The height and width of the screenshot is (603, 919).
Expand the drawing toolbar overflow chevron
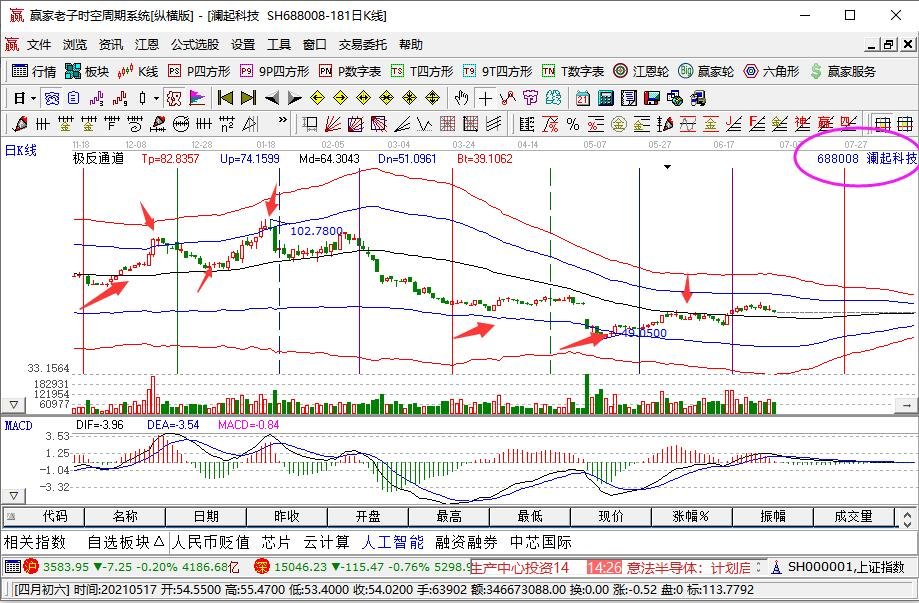pyautogui.click(x=282, y=120)
